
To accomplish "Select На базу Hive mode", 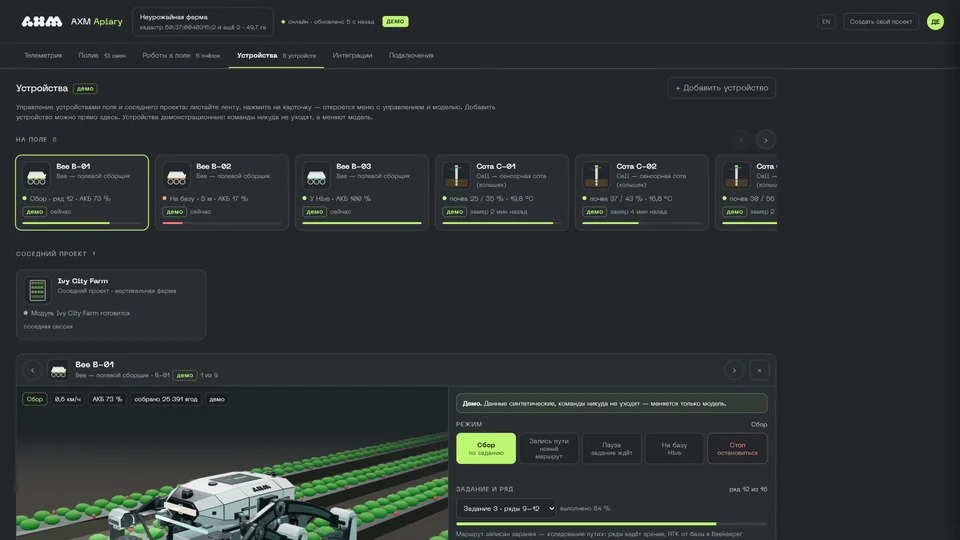I will pos(674,448).
